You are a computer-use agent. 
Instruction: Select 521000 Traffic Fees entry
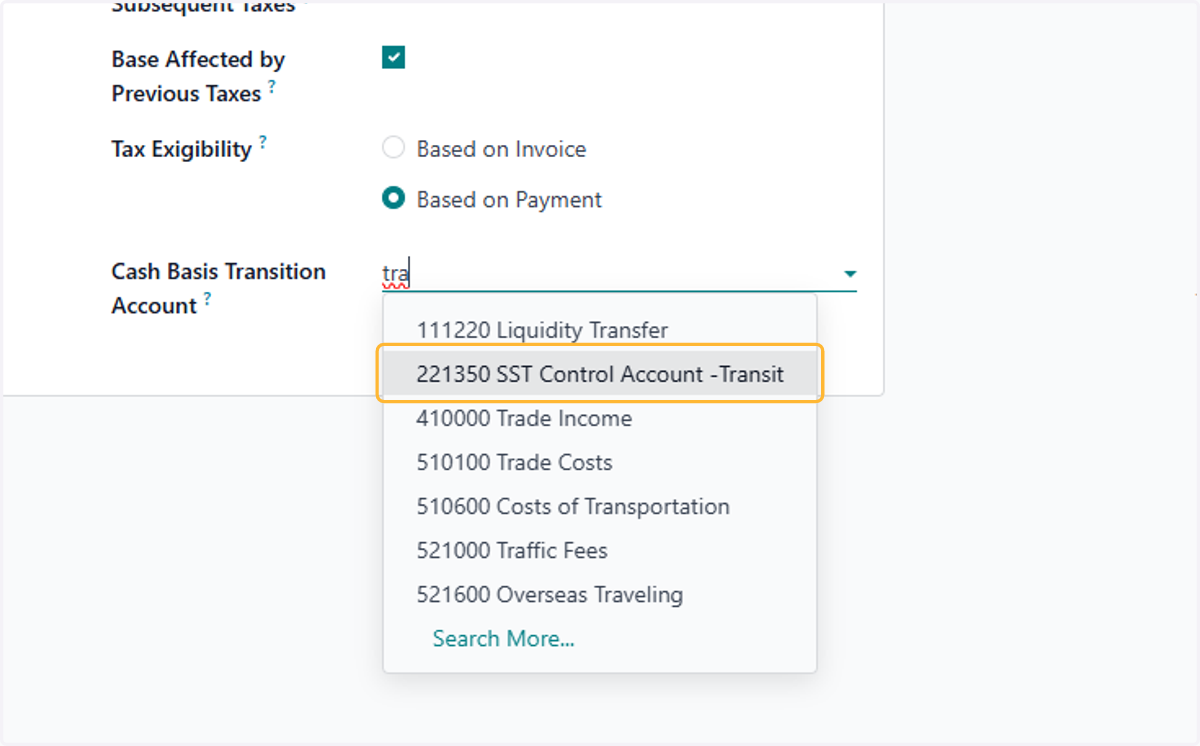click(x=600, y=550)
